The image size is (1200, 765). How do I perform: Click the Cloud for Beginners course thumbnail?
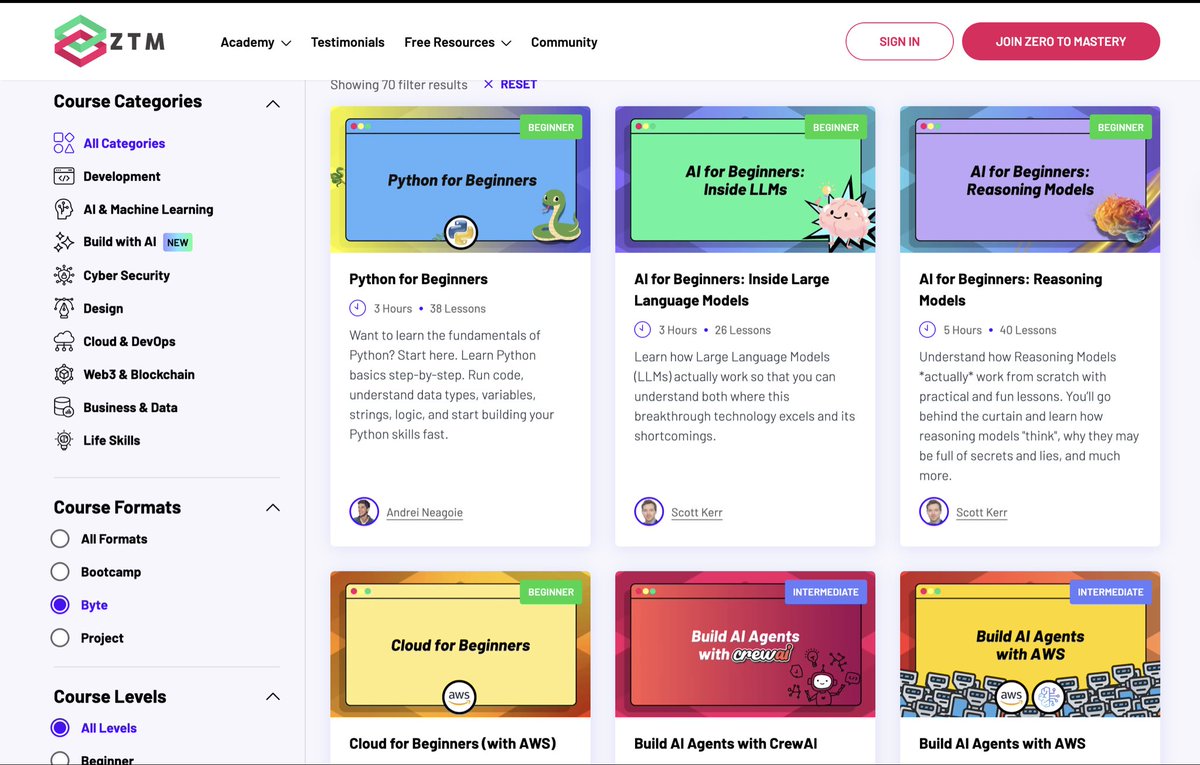(x=460, y=645)
